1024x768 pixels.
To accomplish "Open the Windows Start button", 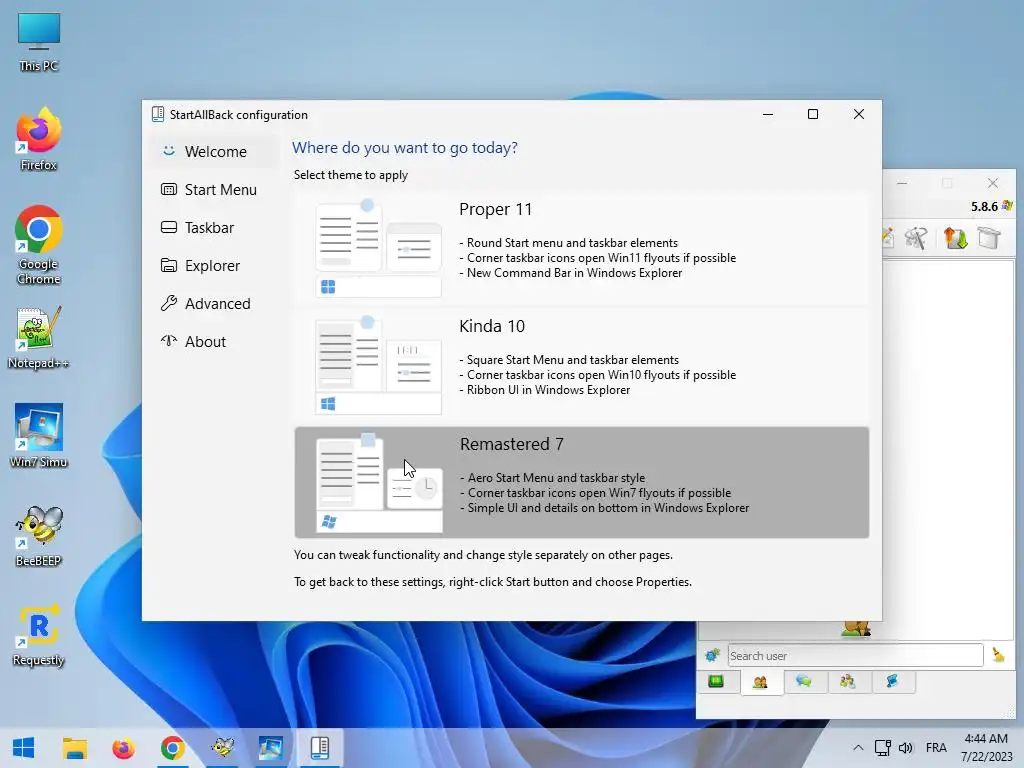I will click(x=24, y=748).
